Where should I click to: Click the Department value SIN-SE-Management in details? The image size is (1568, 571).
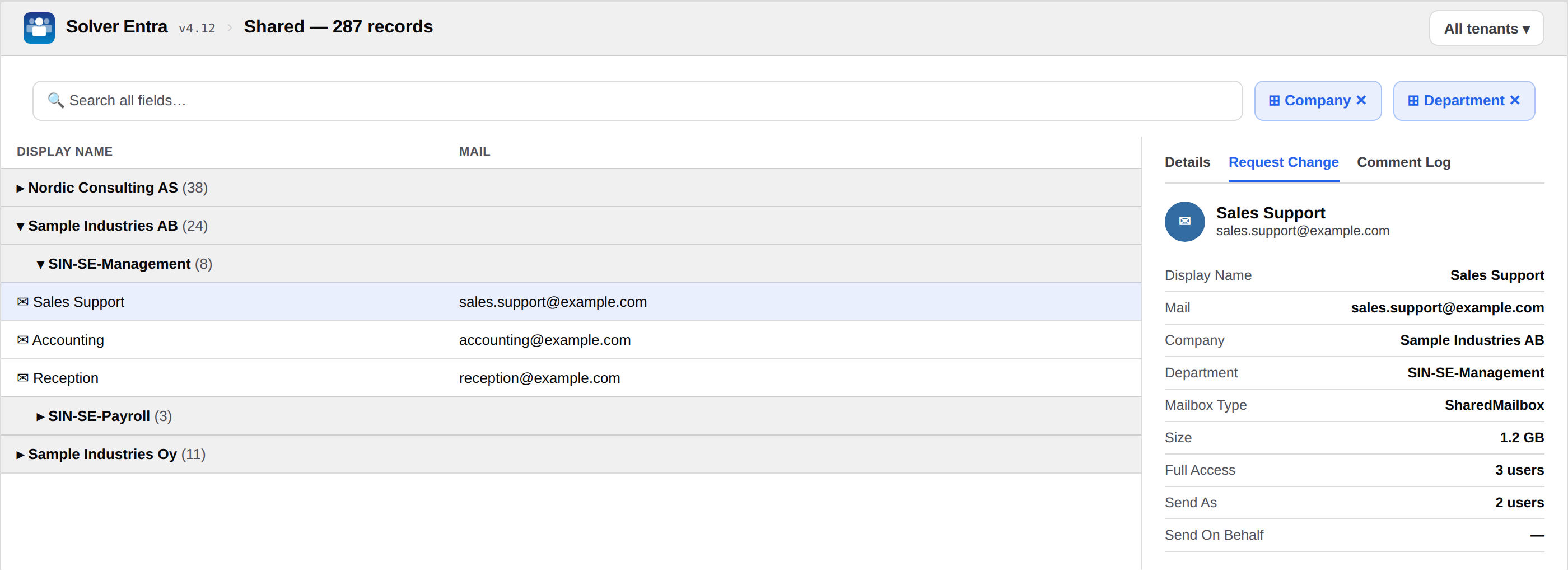1475,373
